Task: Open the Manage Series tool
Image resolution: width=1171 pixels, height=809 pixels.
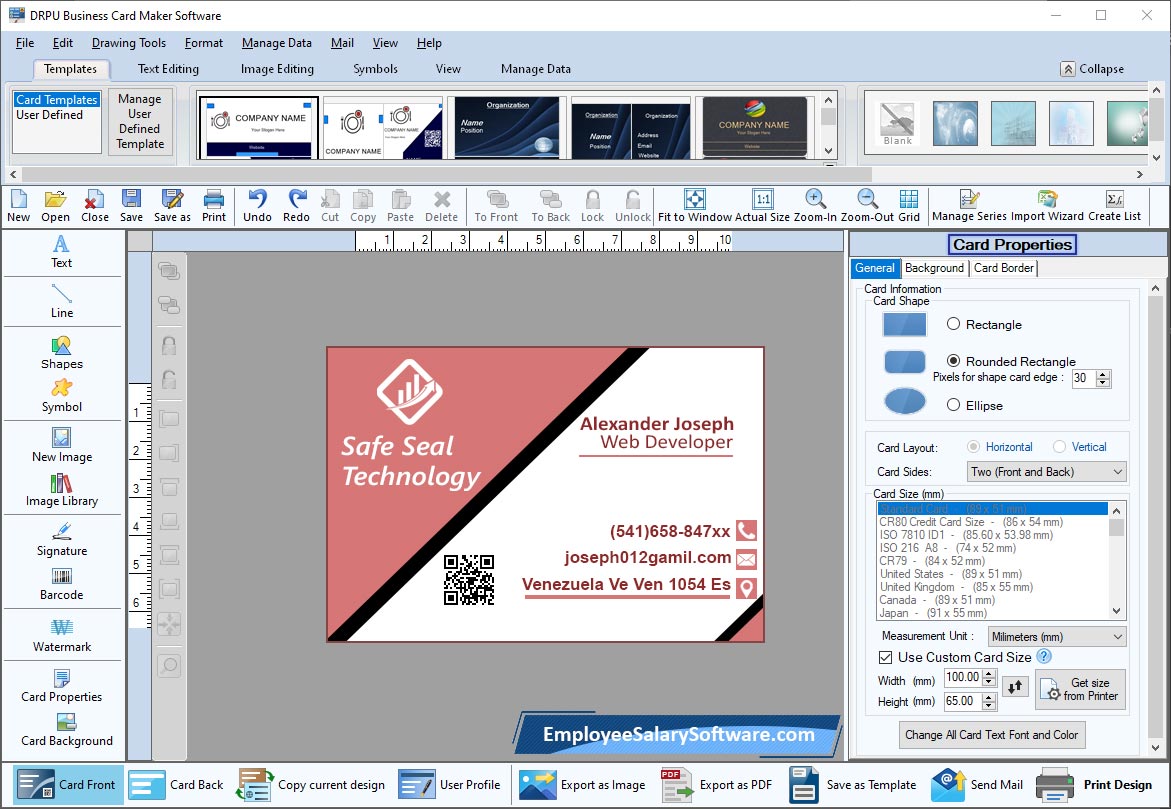Action: point(969,205)
